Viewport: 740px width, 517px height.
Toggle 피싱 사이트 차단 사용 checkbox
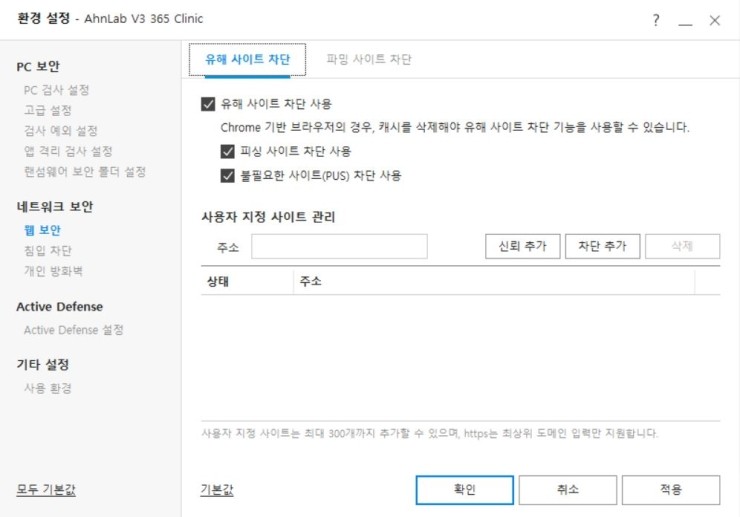[227, 151]
